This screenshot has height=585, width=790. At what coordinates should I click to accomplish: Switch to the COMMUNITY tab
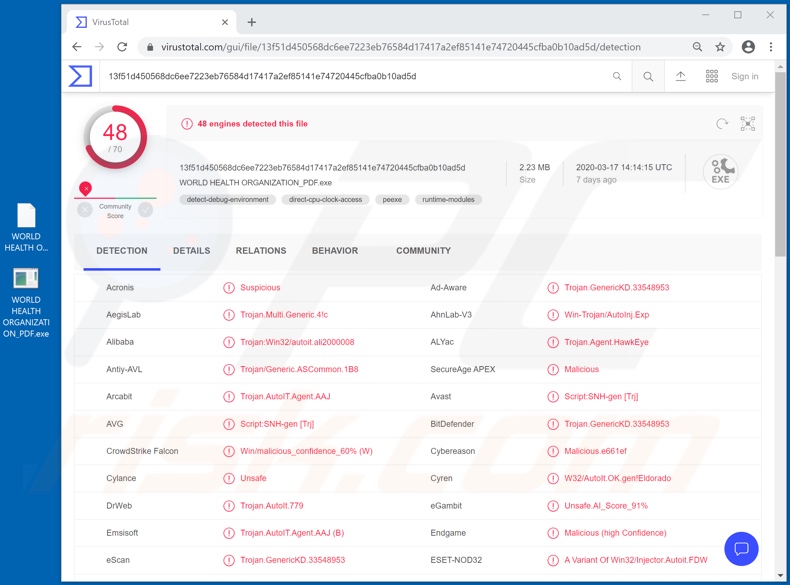coord(423,250)
